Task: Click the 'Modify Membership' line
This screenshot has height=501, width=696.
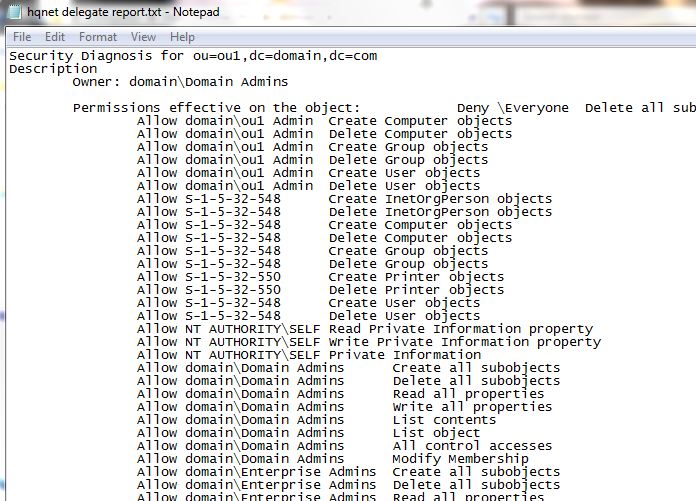Action: [x=332, y=459]
